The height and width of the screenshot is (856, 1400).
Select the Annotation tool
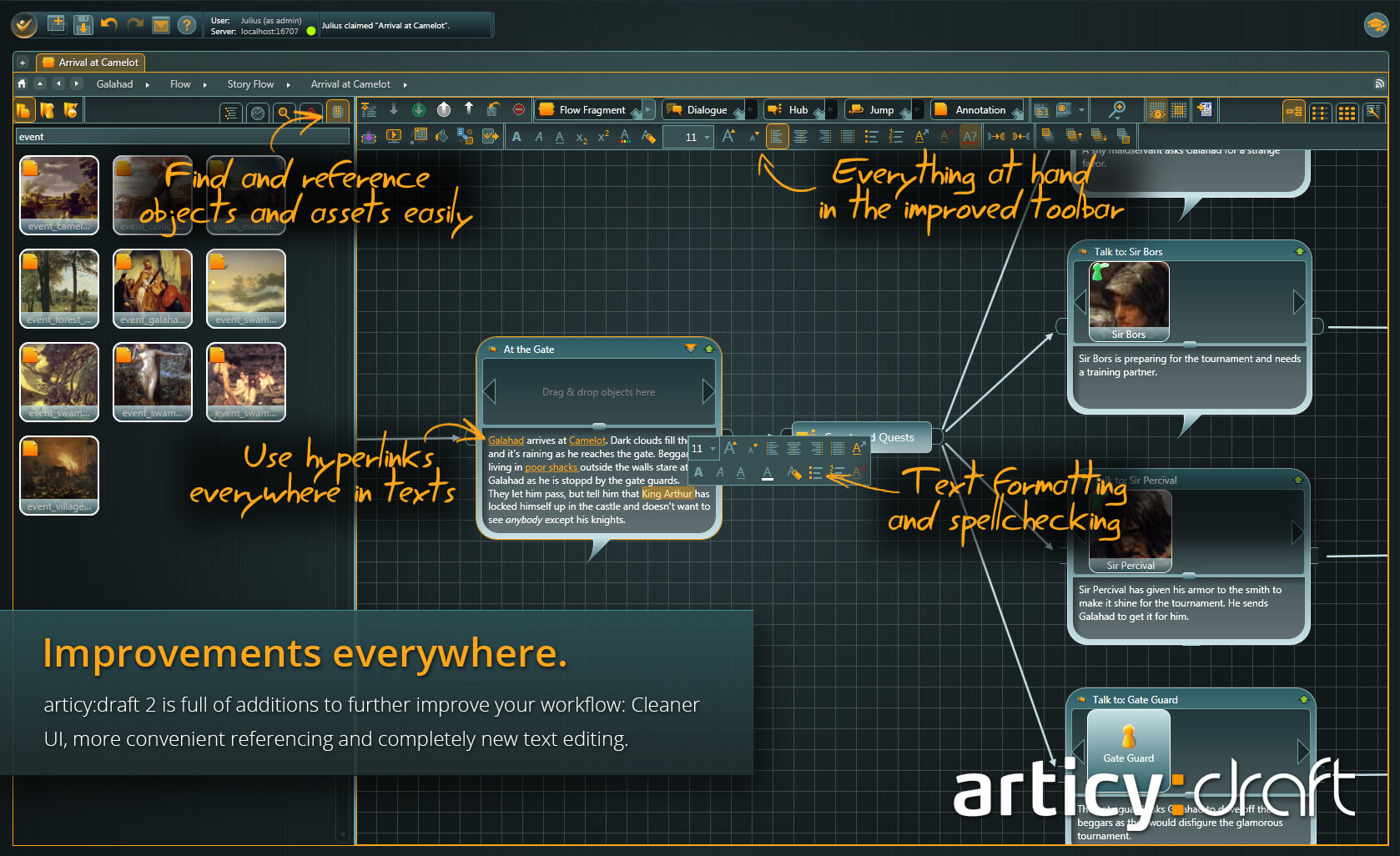pos(978,109)
